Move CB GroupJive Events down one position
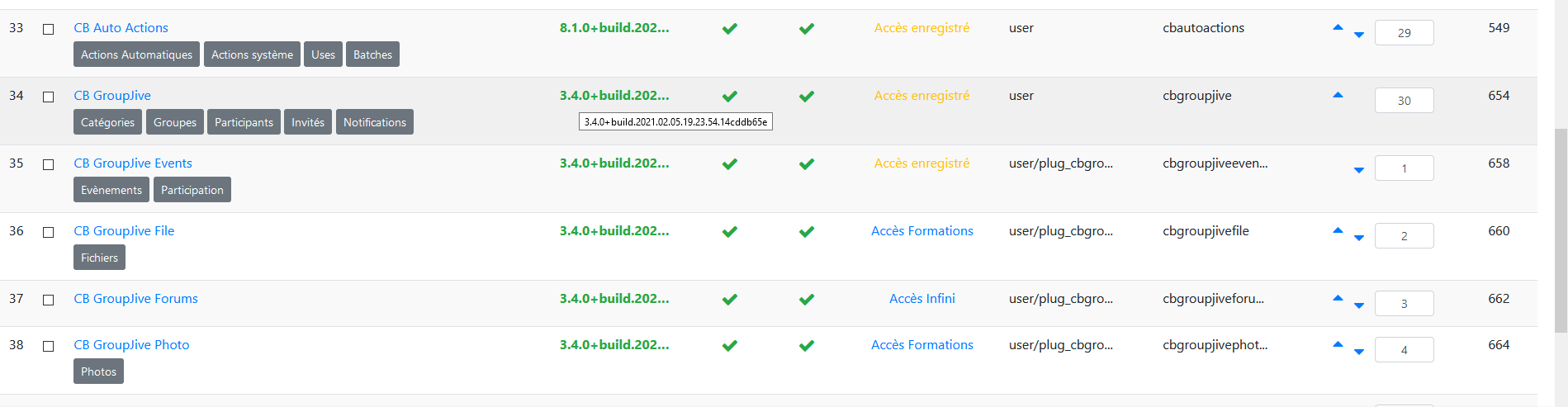Screen dimensions: 1568x407 tap(1359, 170)
